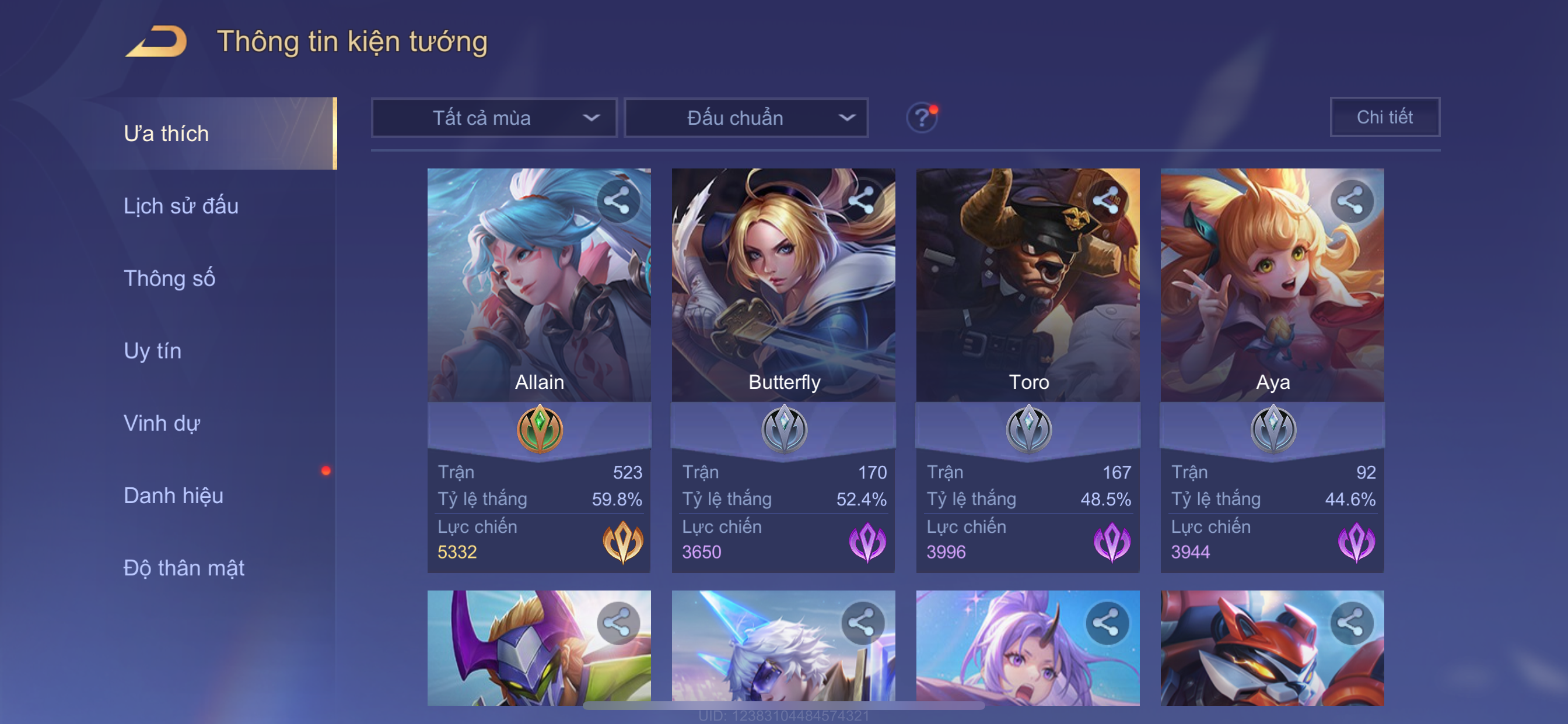
Task: Share the Aya hero card
Action: point(1350,200)
